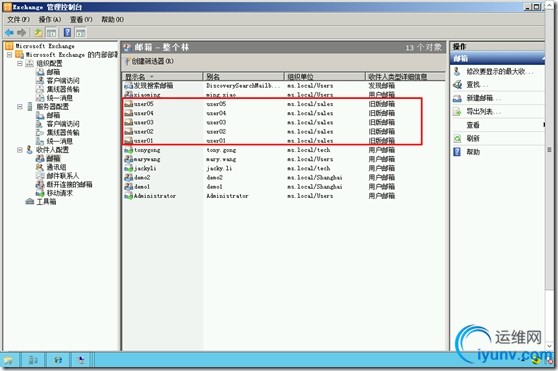This screenshot has height=371, width=558.
Task: Click the 刷新 action
Action: click(473, 138)
